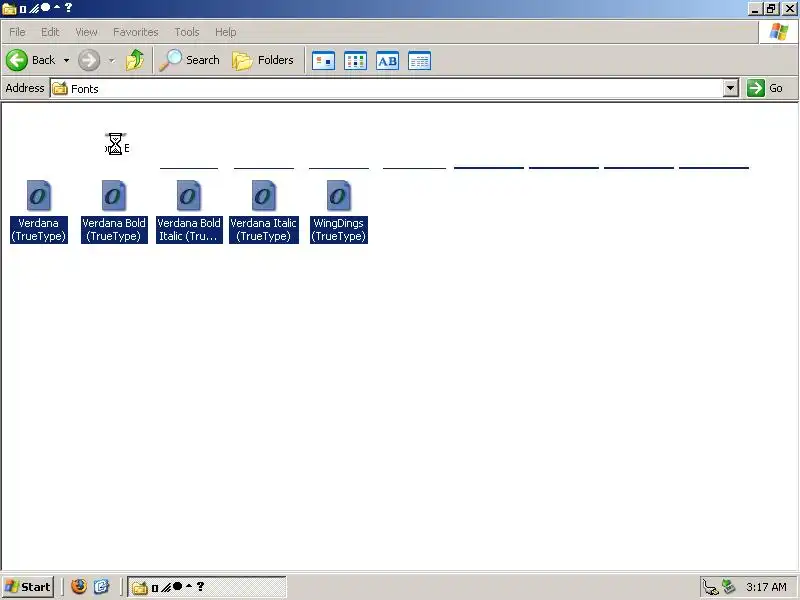Click the folder icon in Address bar
The image size is (800, 600).
[x=60, y=88]
